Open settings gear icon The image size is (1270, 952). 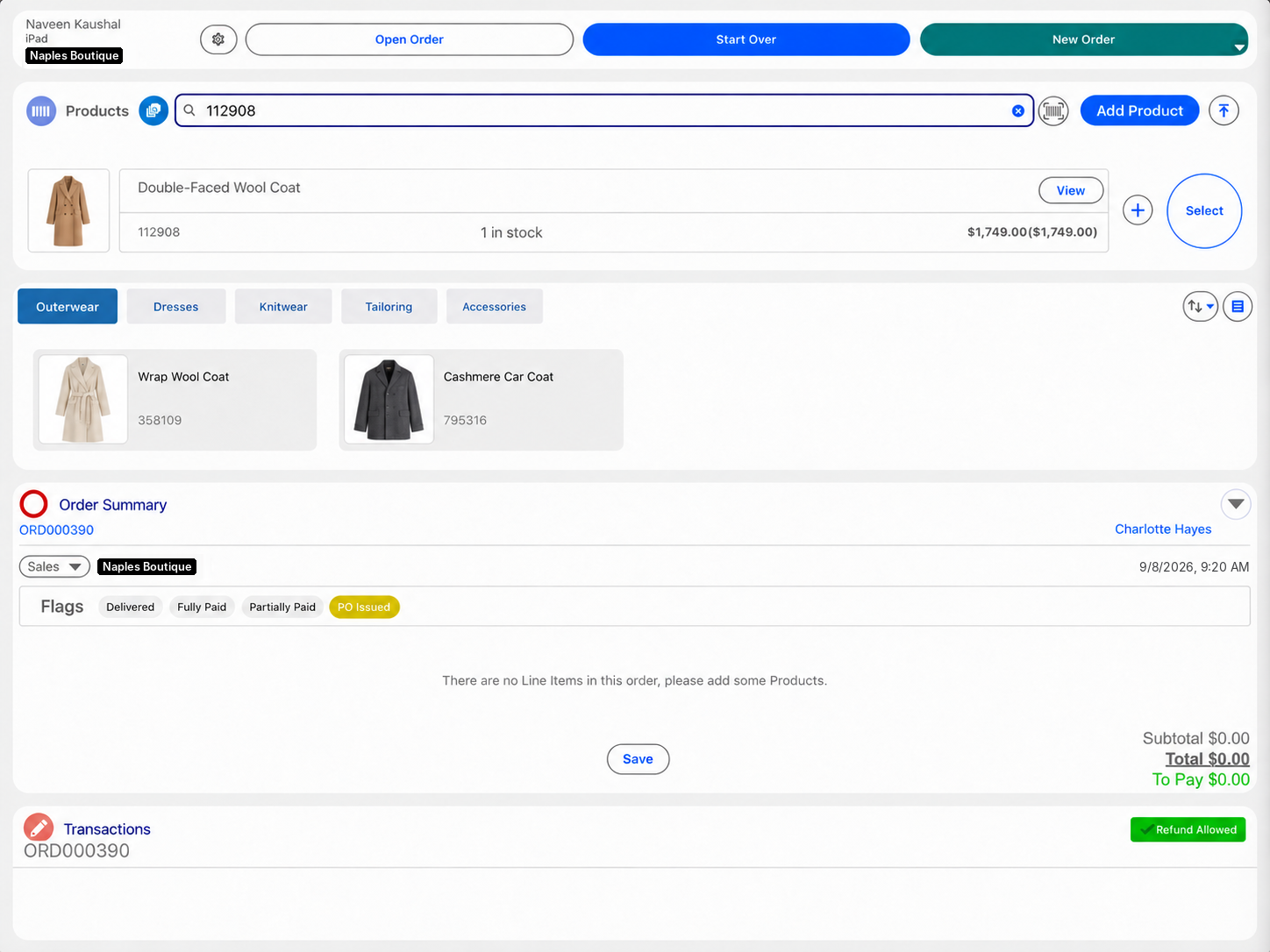click(218, 39)
